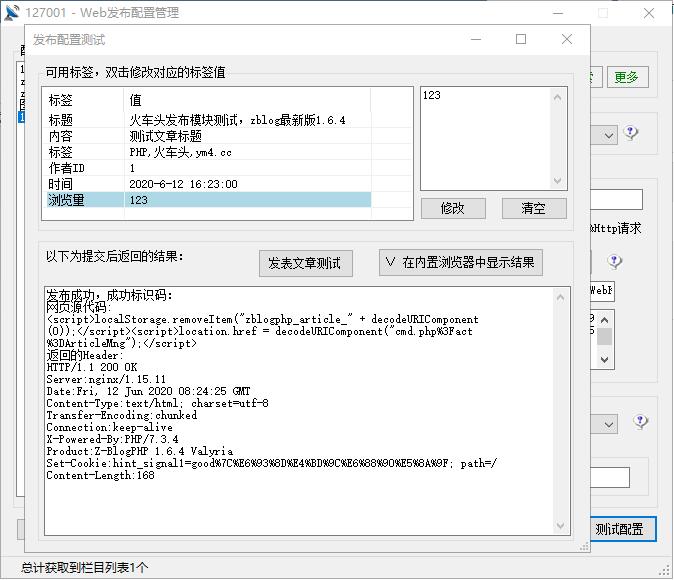Click value cell 2020-6-12 16:23:00
This screenshot has height=580, width=674.
(184, 184)
